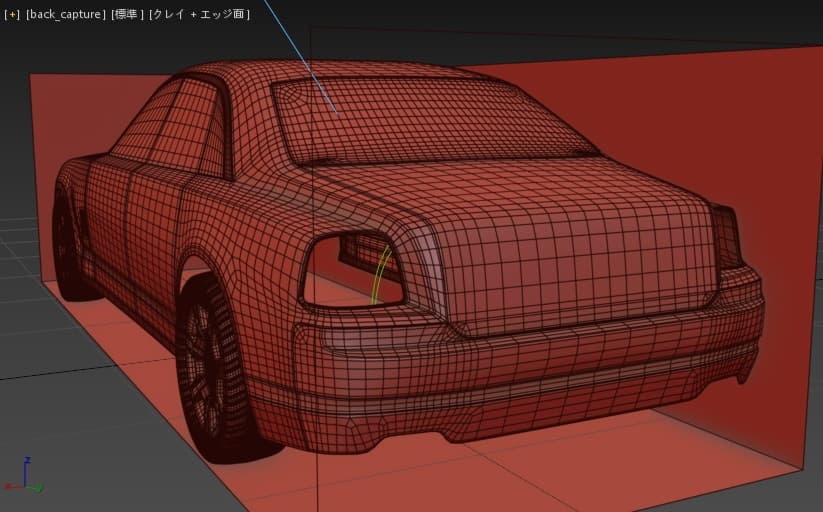The width and height of the screenshot is (823, 512).
Task: Open the クレイ + エッジ面 display menu
Action: tap(199, 15)
